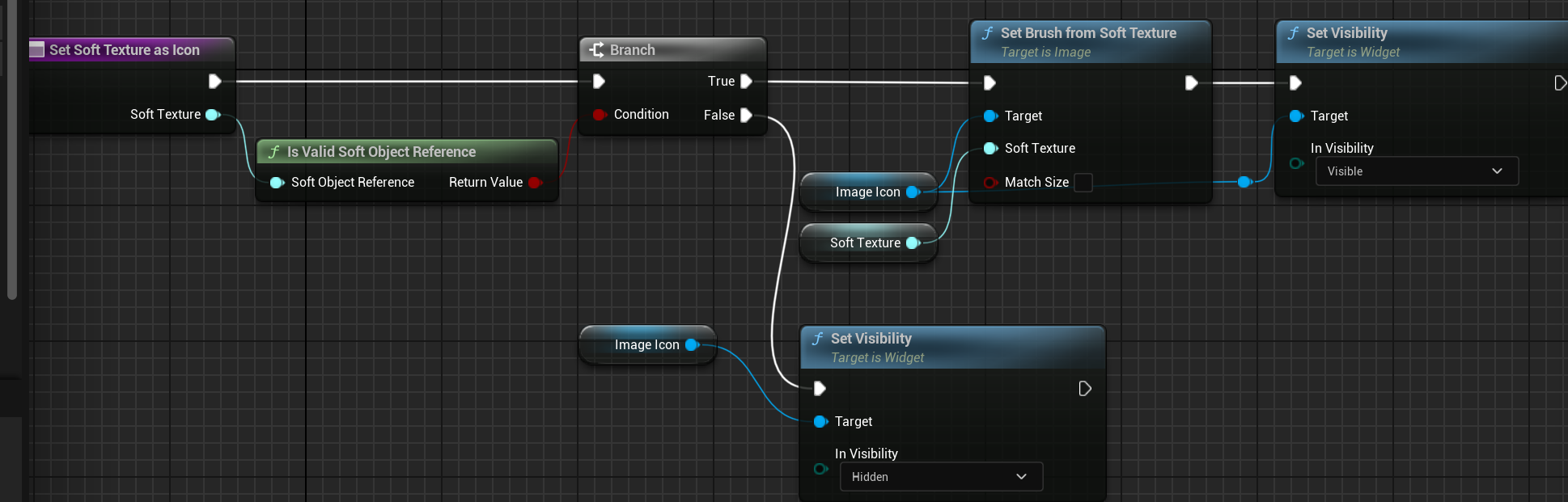Click the True execution output pin
The image size is (1568, 502).
tap(746, 82)
